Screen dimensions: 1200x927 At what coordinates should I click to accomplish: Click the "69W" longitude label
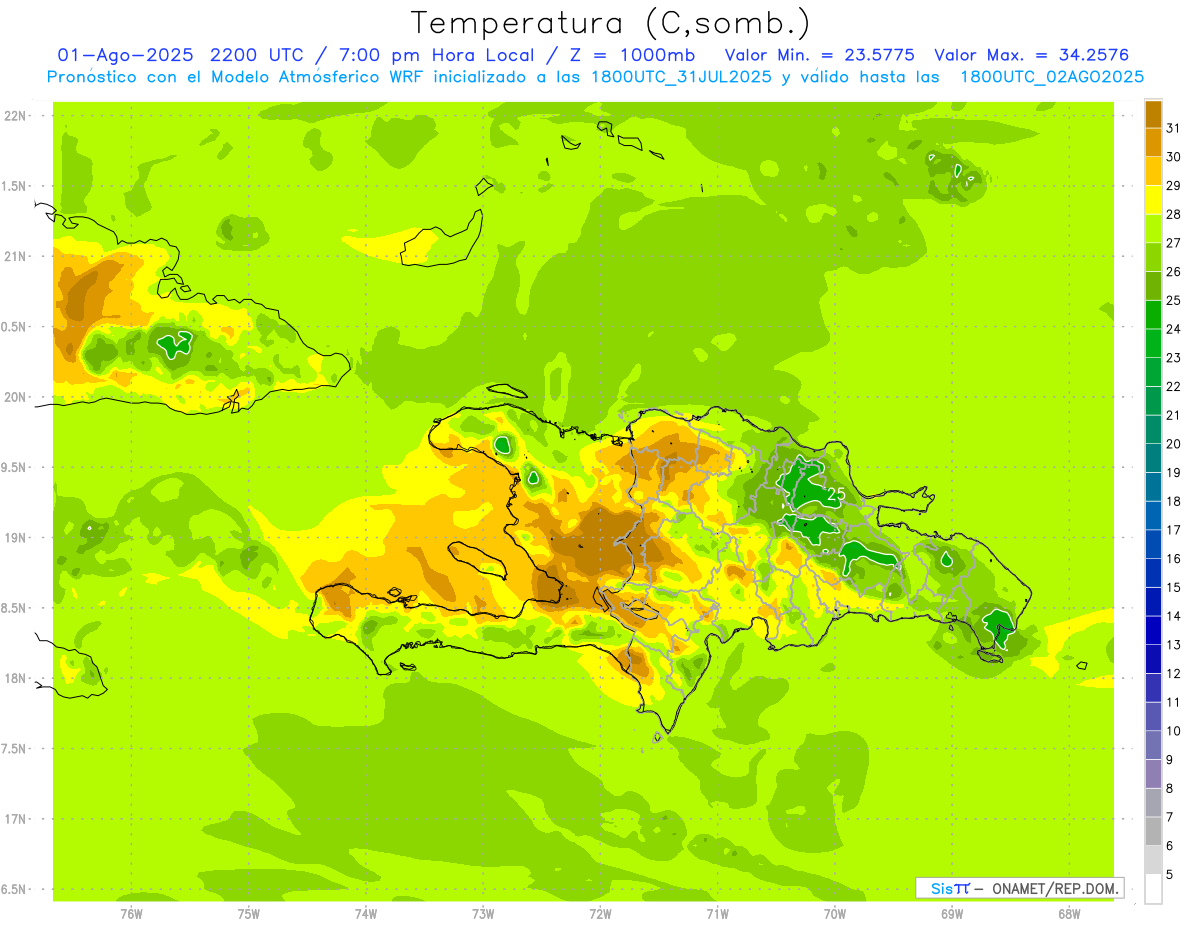(x=952, y=913)
